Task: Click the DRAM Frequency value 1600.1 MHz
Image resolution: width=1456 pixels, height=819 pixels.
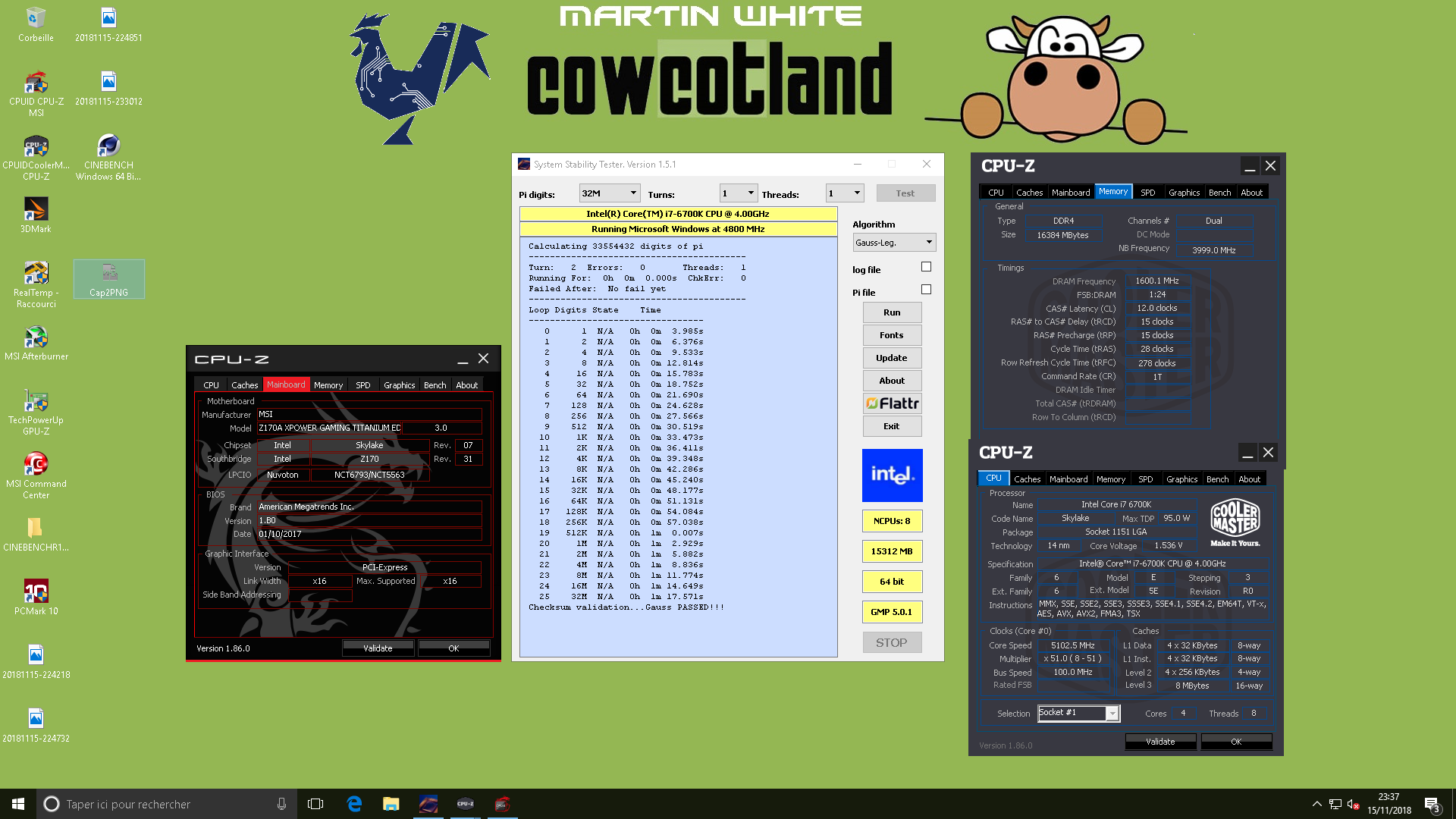Action: click(x=1157, y=281)
